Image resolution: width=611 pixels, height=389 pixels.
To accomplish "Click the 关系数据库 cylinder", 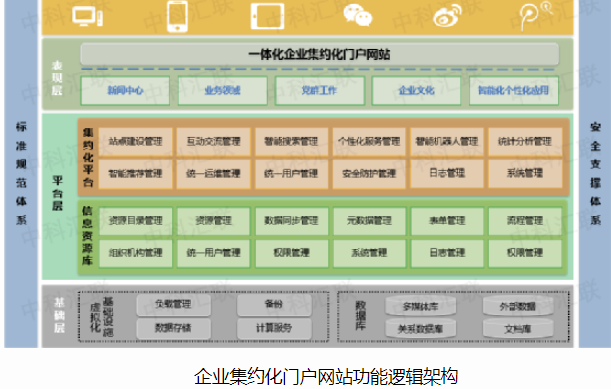I will [420, 329].
